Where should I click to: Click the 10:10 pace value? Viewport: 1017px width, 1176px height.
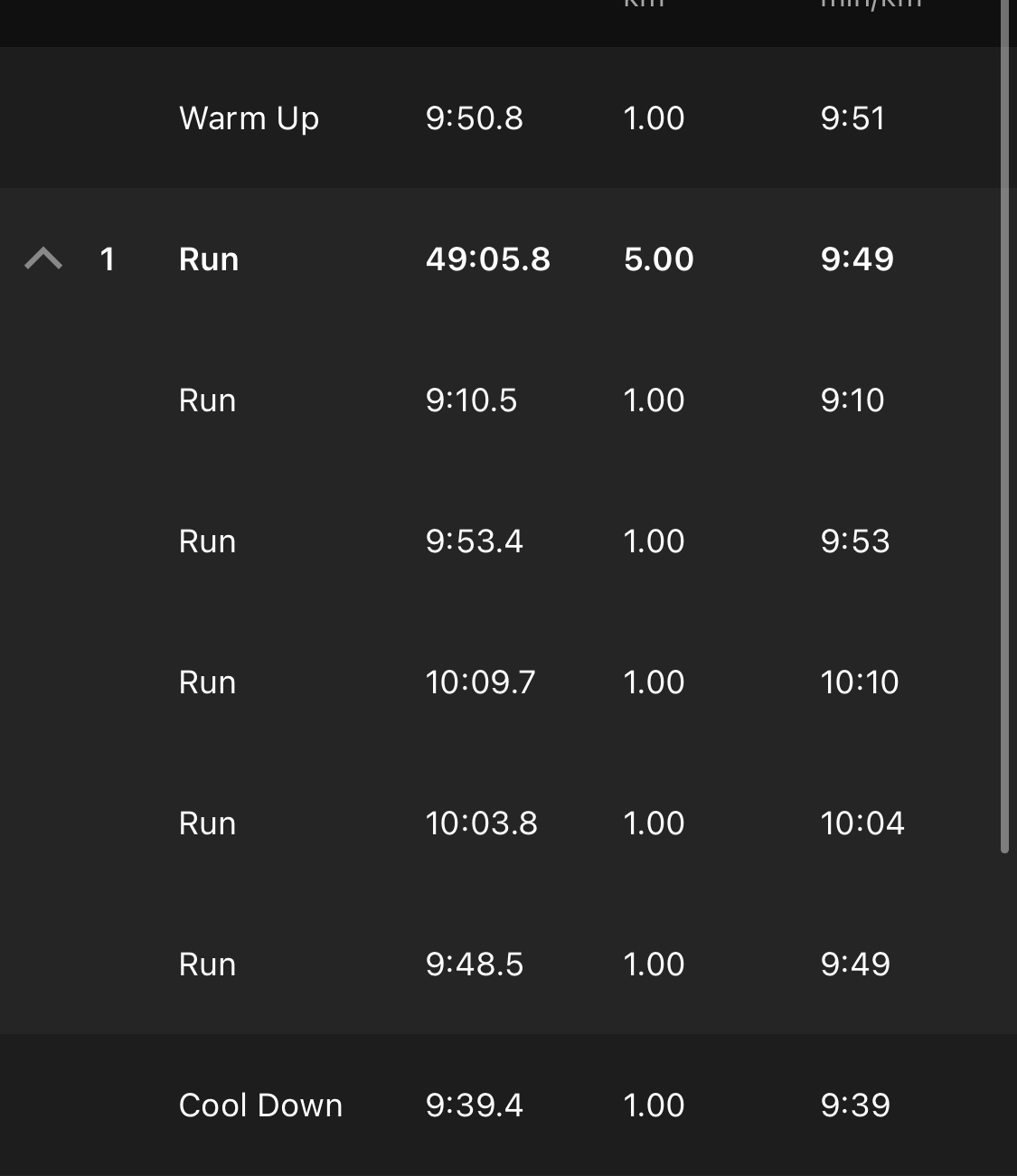pos(859,682)
